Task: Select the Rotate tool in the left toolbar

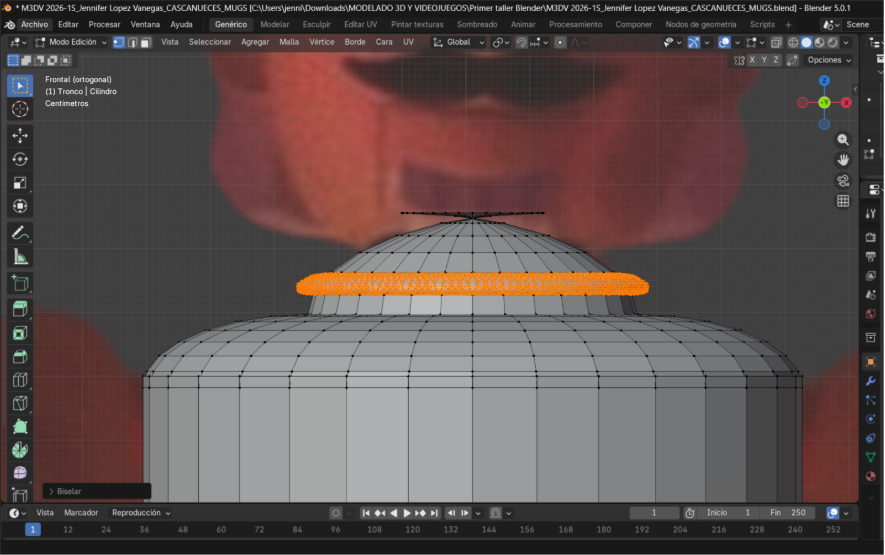Action: (20, 159)
